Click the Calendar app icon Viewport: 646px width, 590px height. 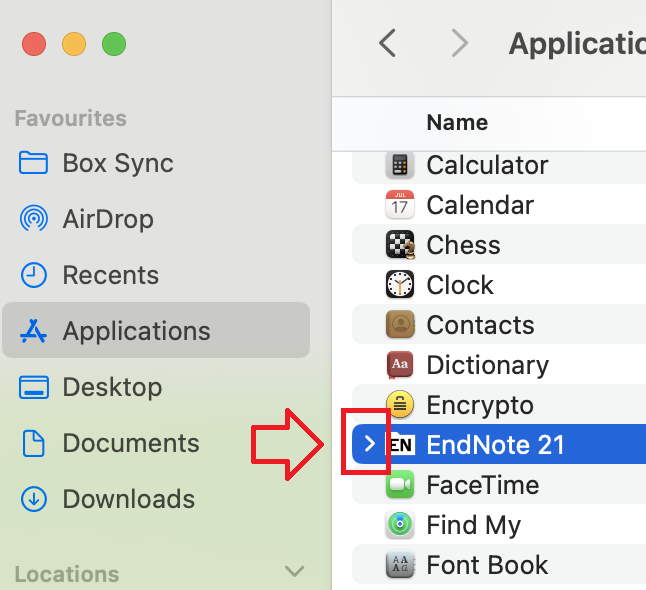click(400, 205)
